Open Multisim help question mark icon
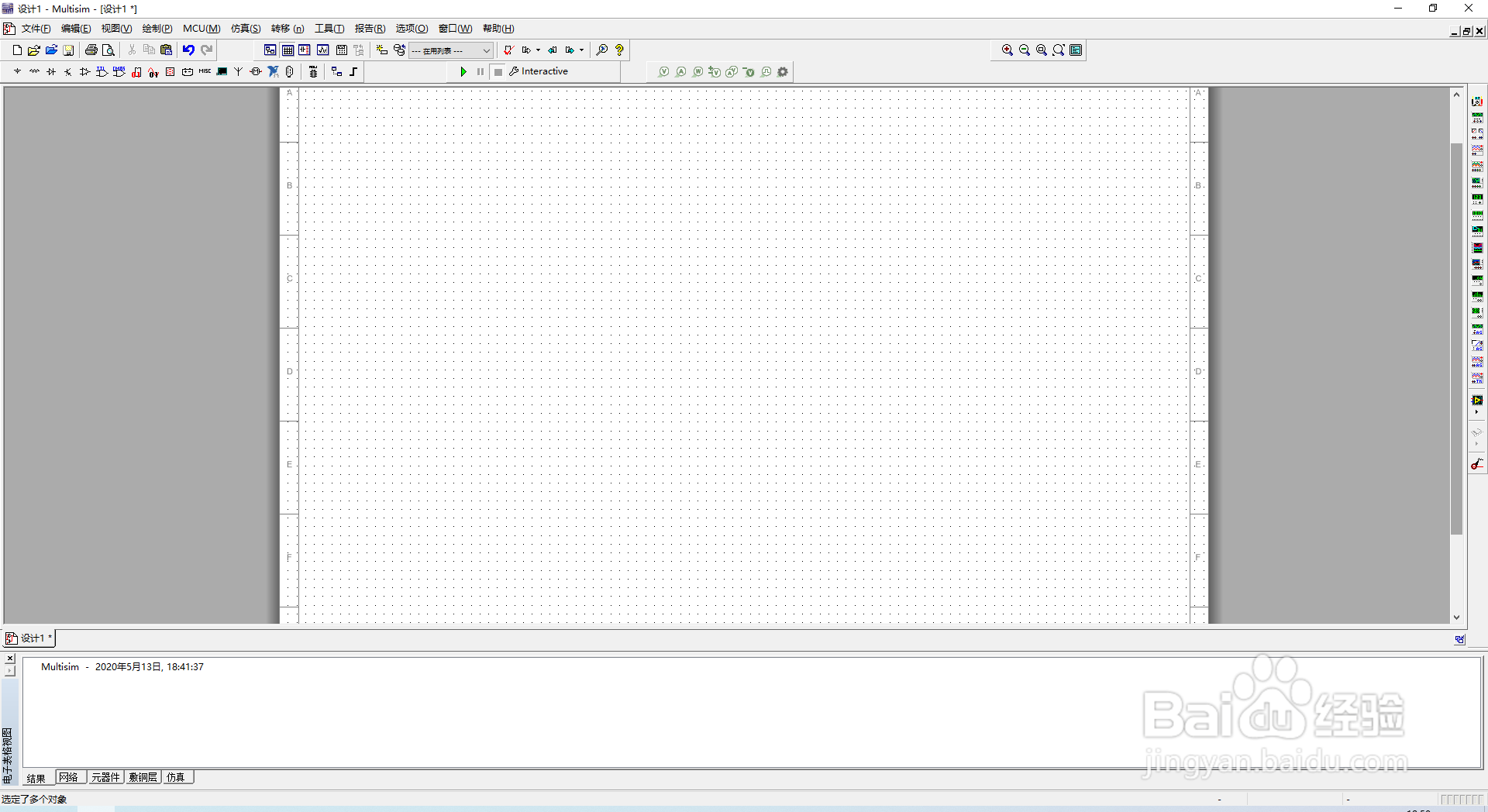 point(619,50)
